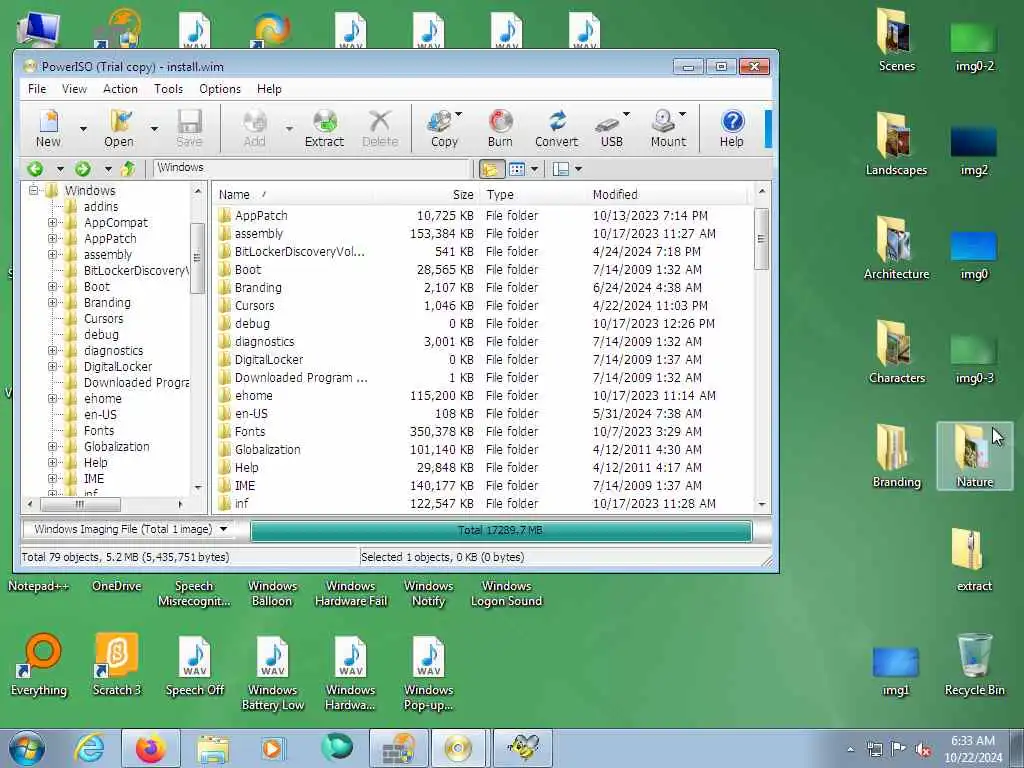Open the Help menu
The height and width of the screenshot is (768, 1024).
269,89
